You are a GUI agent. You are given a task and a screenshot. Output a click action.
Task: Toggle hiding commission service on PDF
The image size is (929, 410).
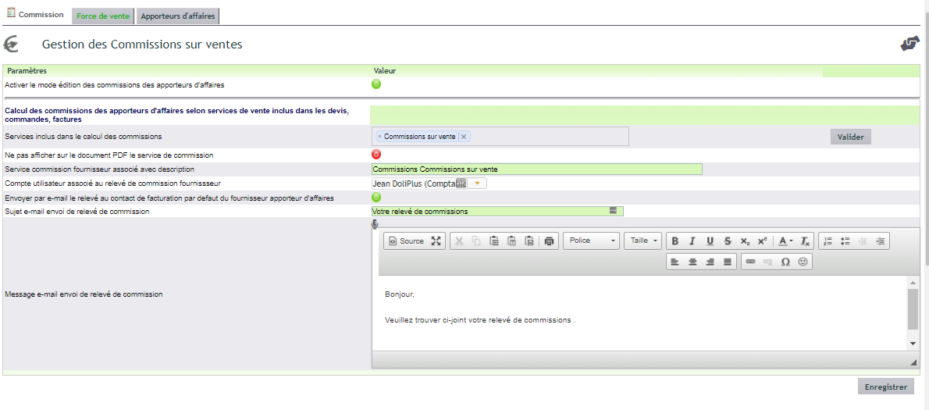pyautogui.click(x=376, y=155)
